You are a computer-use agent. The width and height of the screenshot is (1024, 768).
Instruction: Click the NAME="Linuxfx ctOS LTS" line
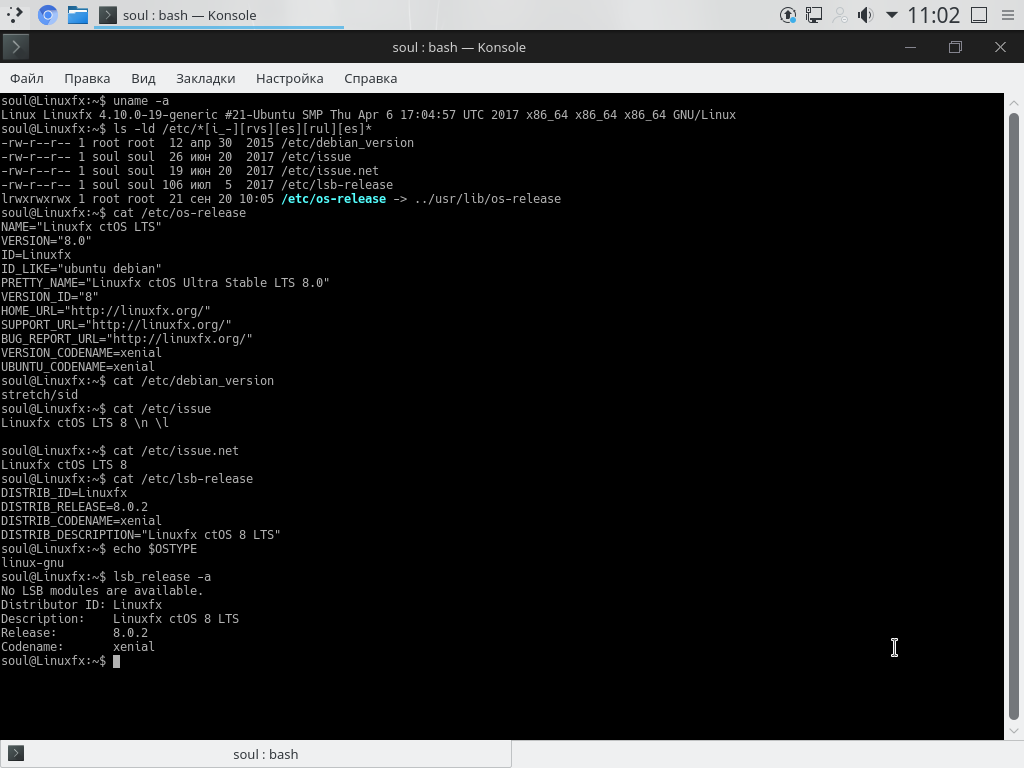coord(81,227)
